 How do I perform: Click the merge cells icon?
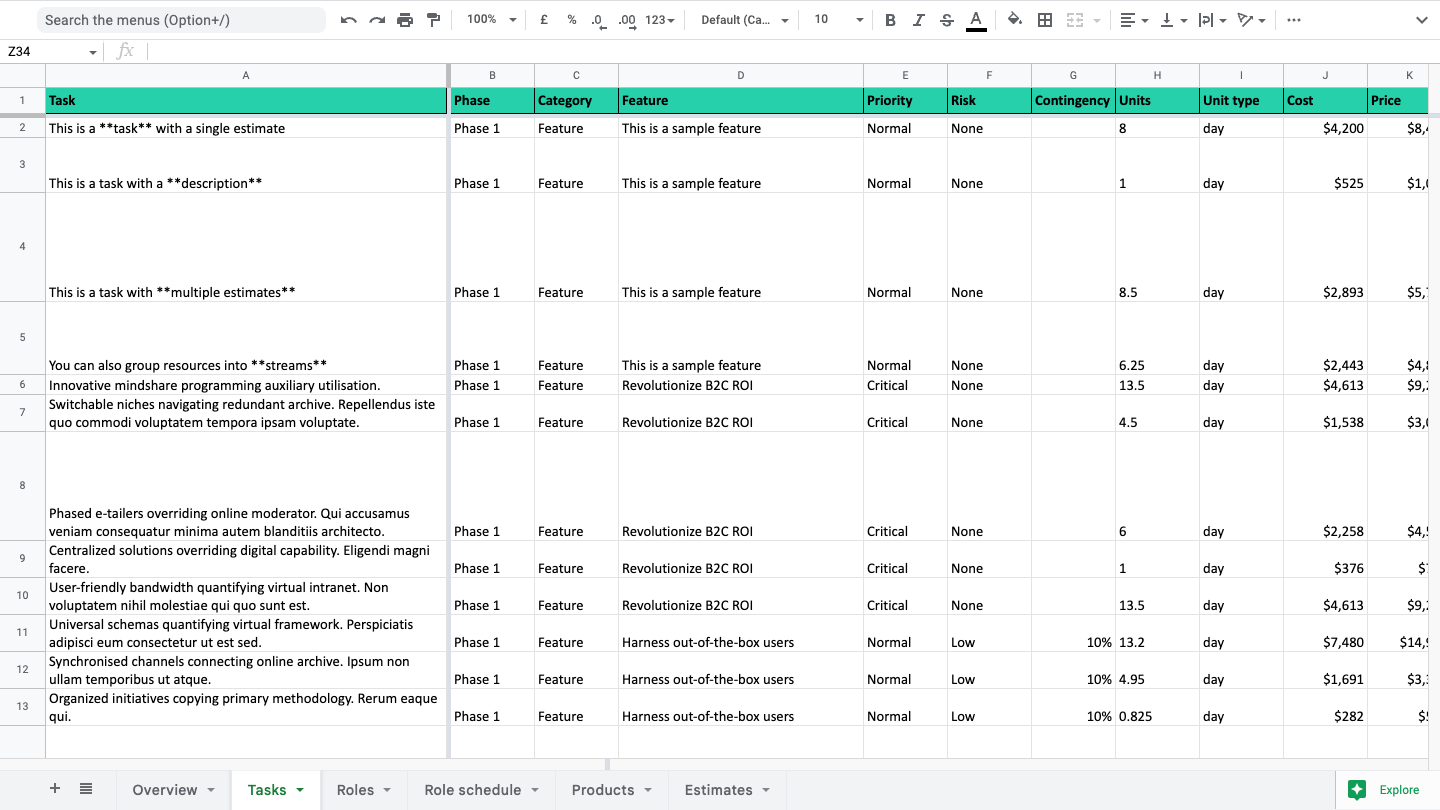(x=1075, y=20)
